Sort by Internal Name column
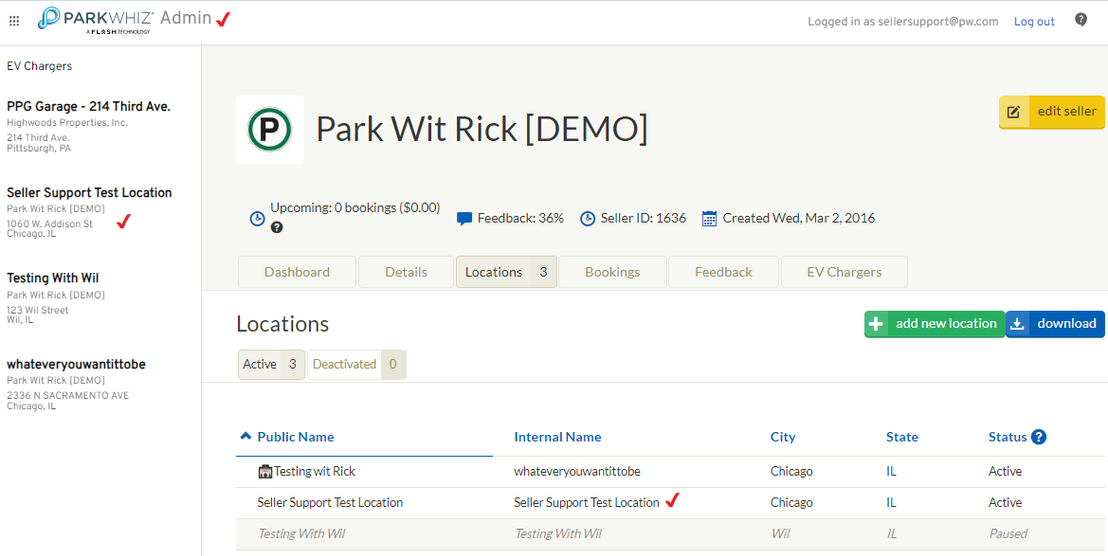The image size is (1108, 556). pos(558,437)
